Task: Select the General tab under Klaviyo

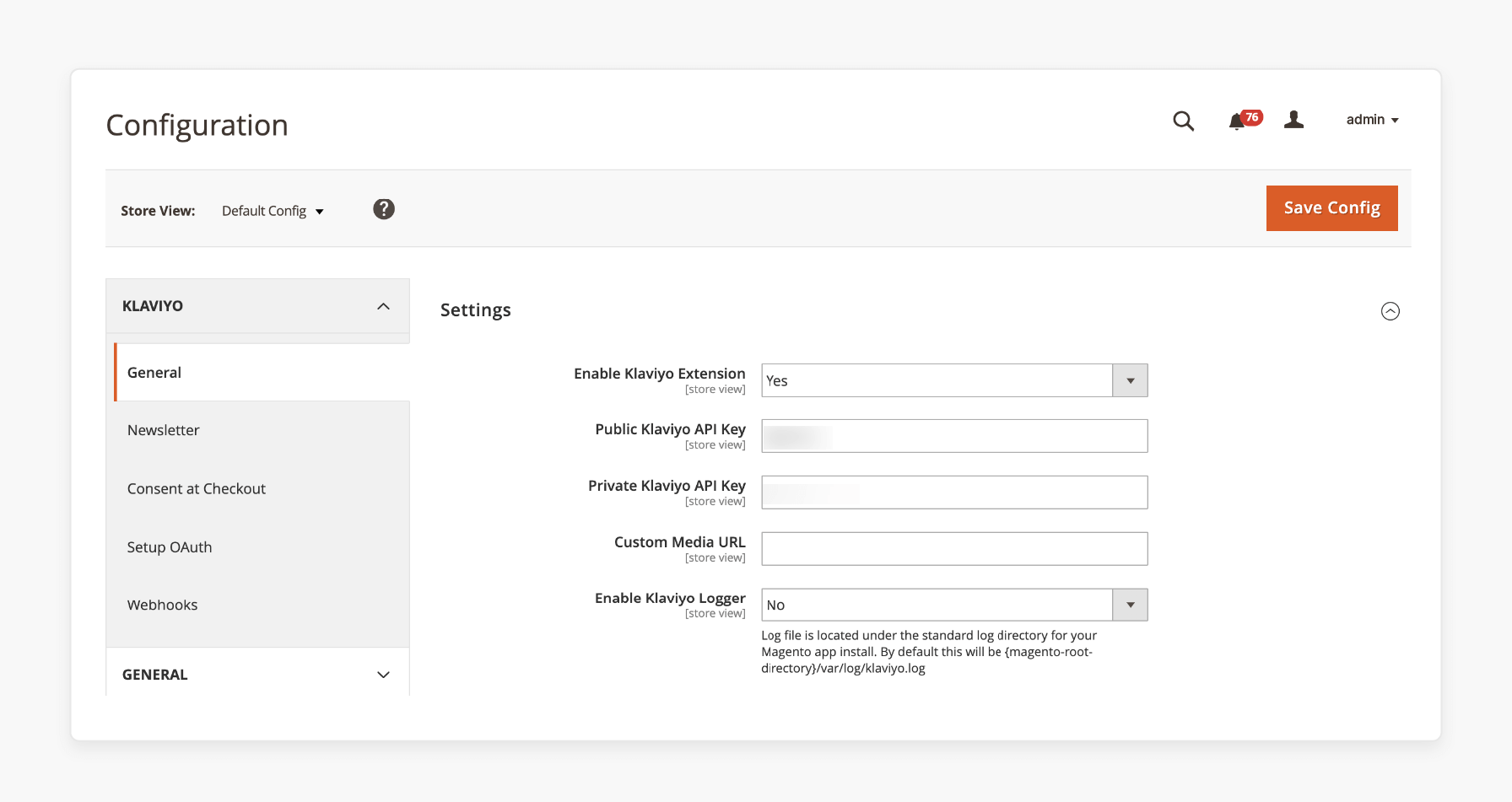Action: click(x=262, y=372)
